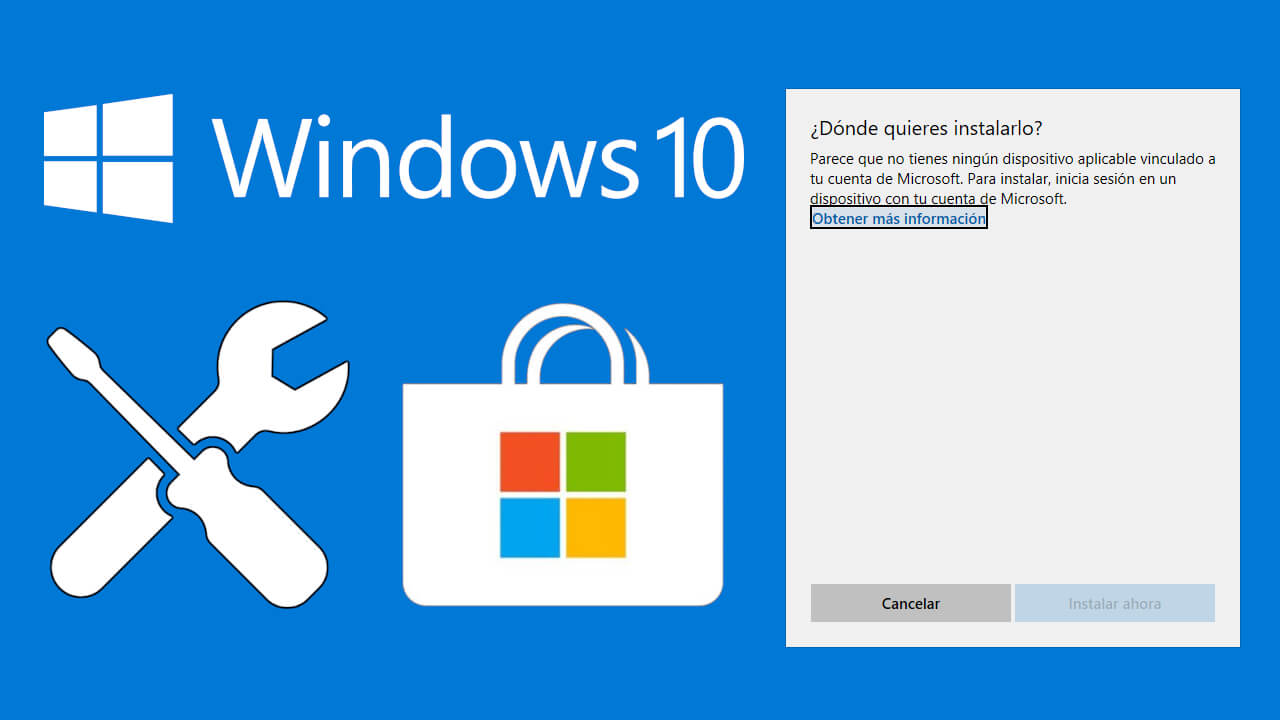Click the Microsoft Store shopping bag icon
The height and width of the screenshot is (720, 1280).
tap(562, 455)
